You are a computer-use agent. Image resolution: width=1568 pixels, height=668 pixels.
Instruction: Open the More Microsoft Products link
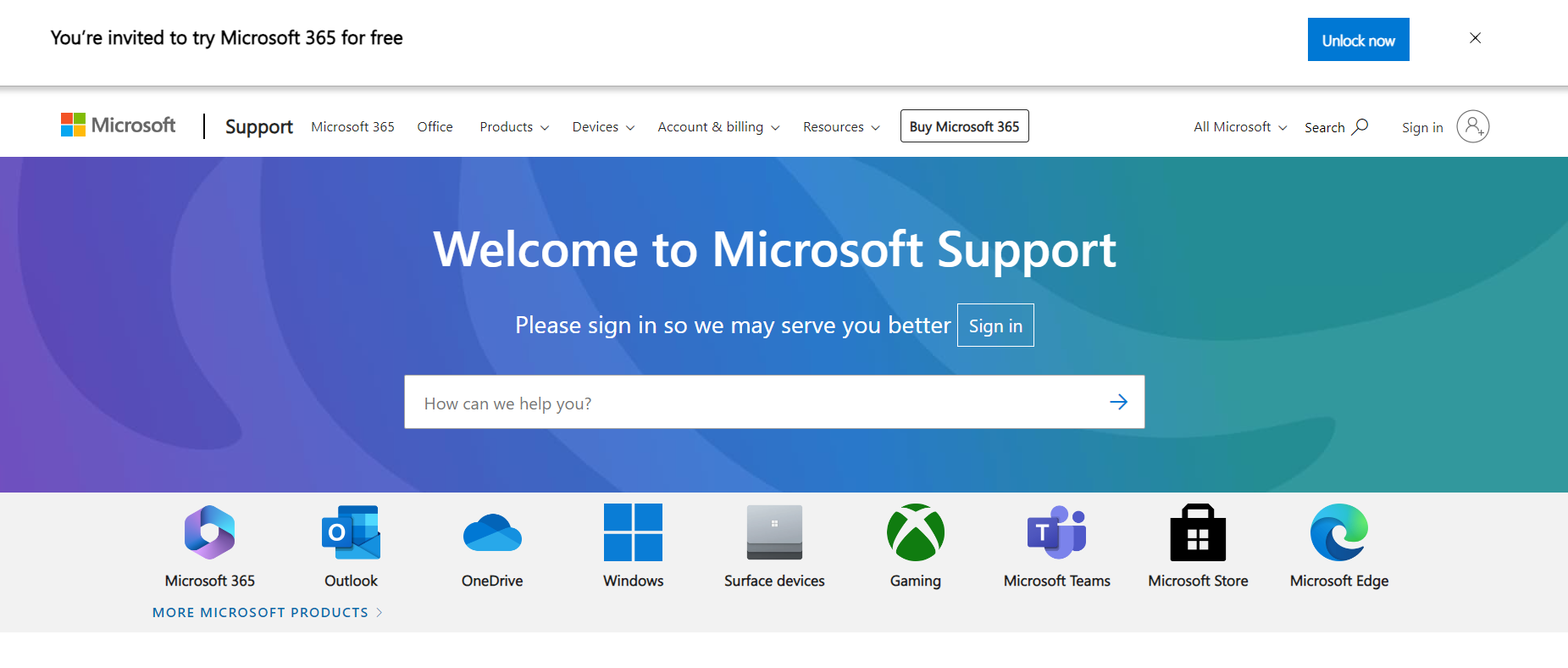pyautogui.click(x=268, y=612)
